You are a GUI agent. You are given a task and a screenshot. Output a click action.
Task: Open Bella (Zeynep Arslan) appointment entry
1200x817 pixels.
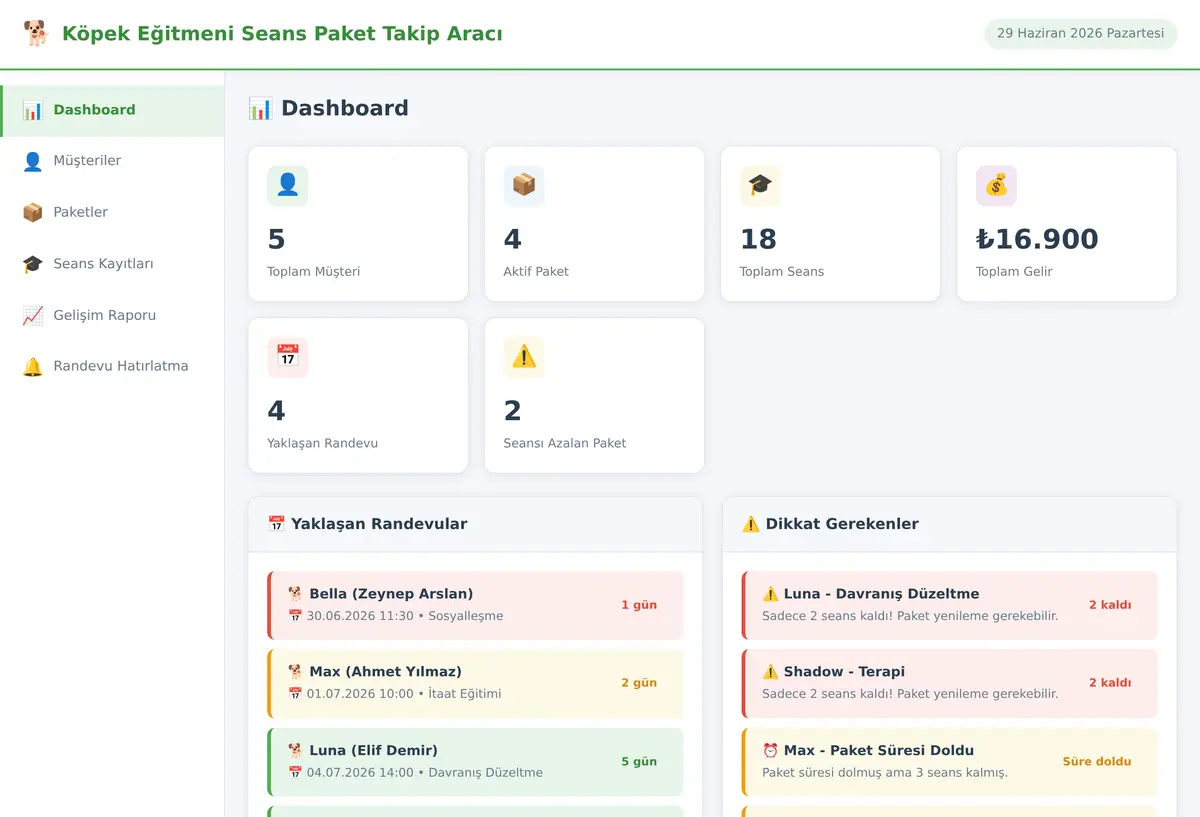tap(476, 605)
